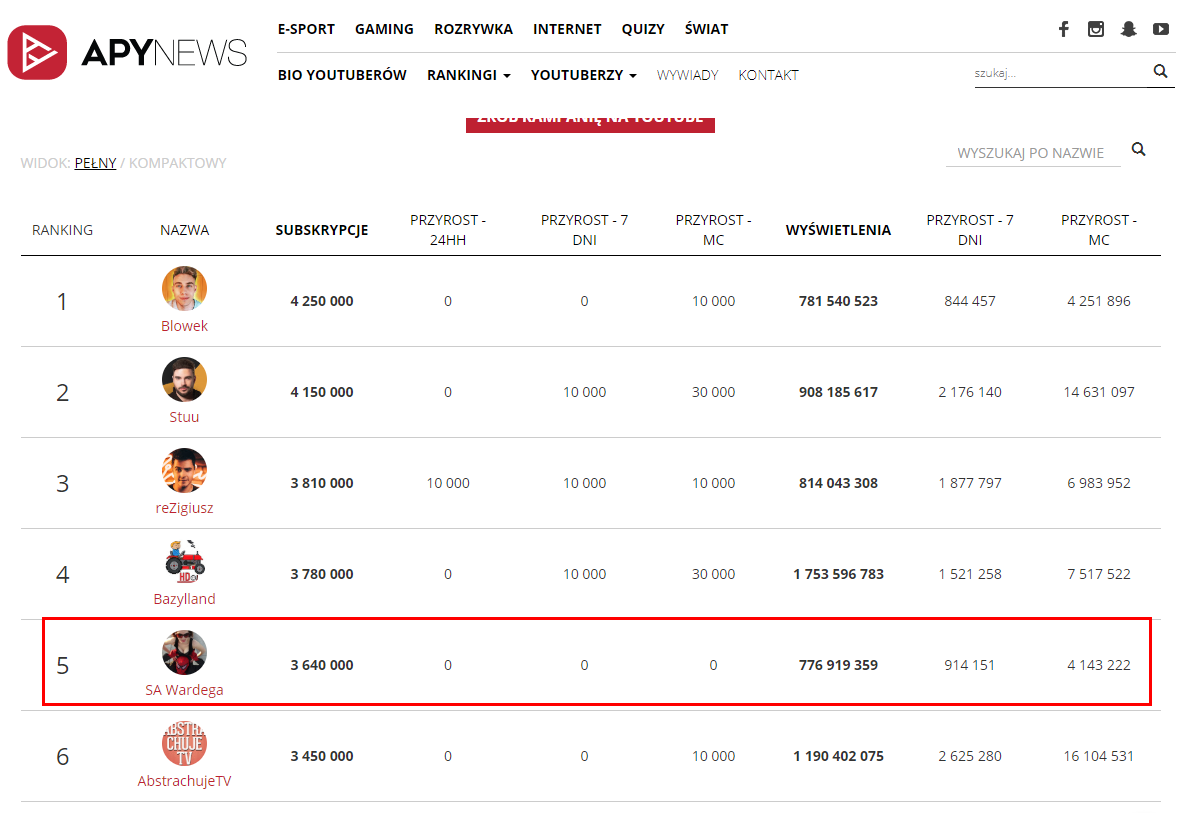1187x813 pixels.
Task: Select Stuu's 14 631 097 monthly views growth
Action: [1098, 391]
